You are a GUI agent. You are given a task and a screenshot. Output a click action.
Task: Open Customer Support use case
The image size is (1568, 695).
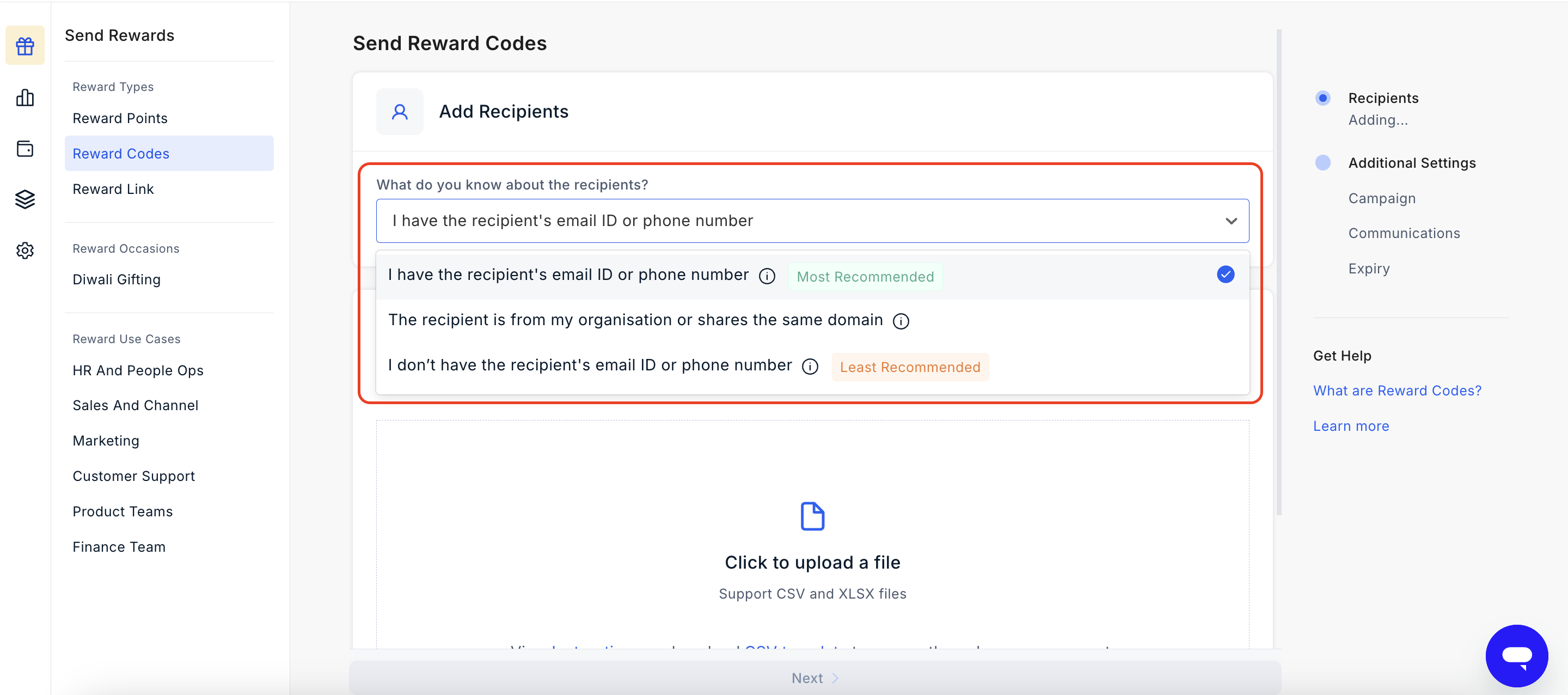[x=169, y=477]
